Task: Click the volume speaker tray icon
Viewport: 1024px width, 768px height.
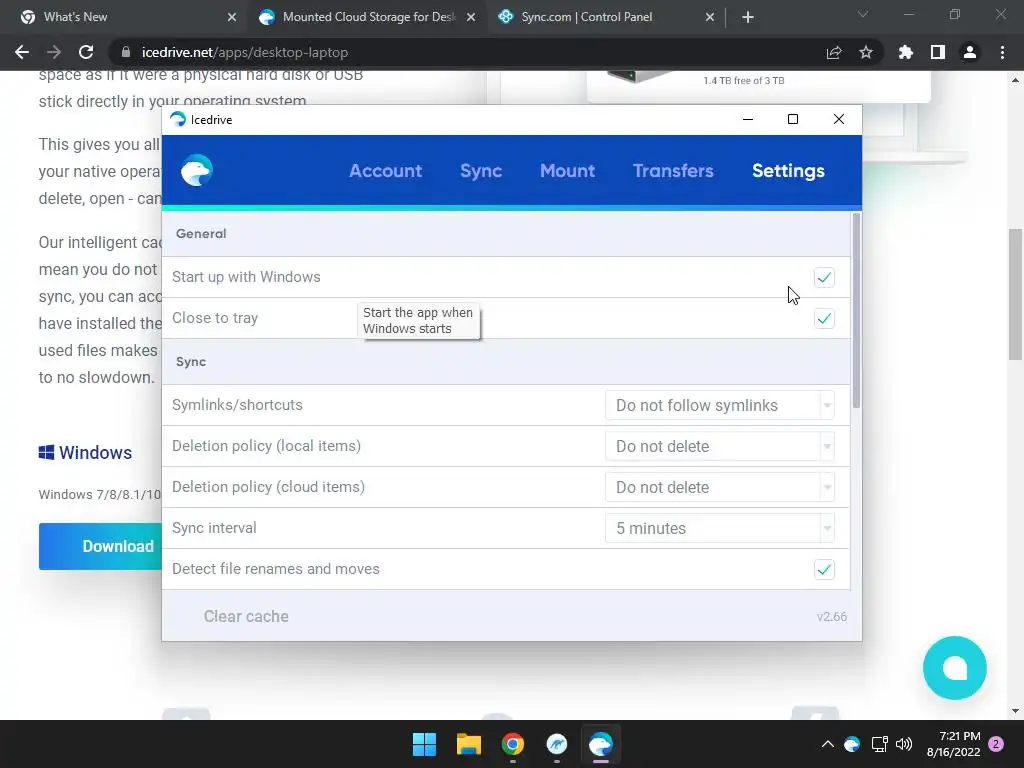Action: pyautogui.click(x=904, y=744)
